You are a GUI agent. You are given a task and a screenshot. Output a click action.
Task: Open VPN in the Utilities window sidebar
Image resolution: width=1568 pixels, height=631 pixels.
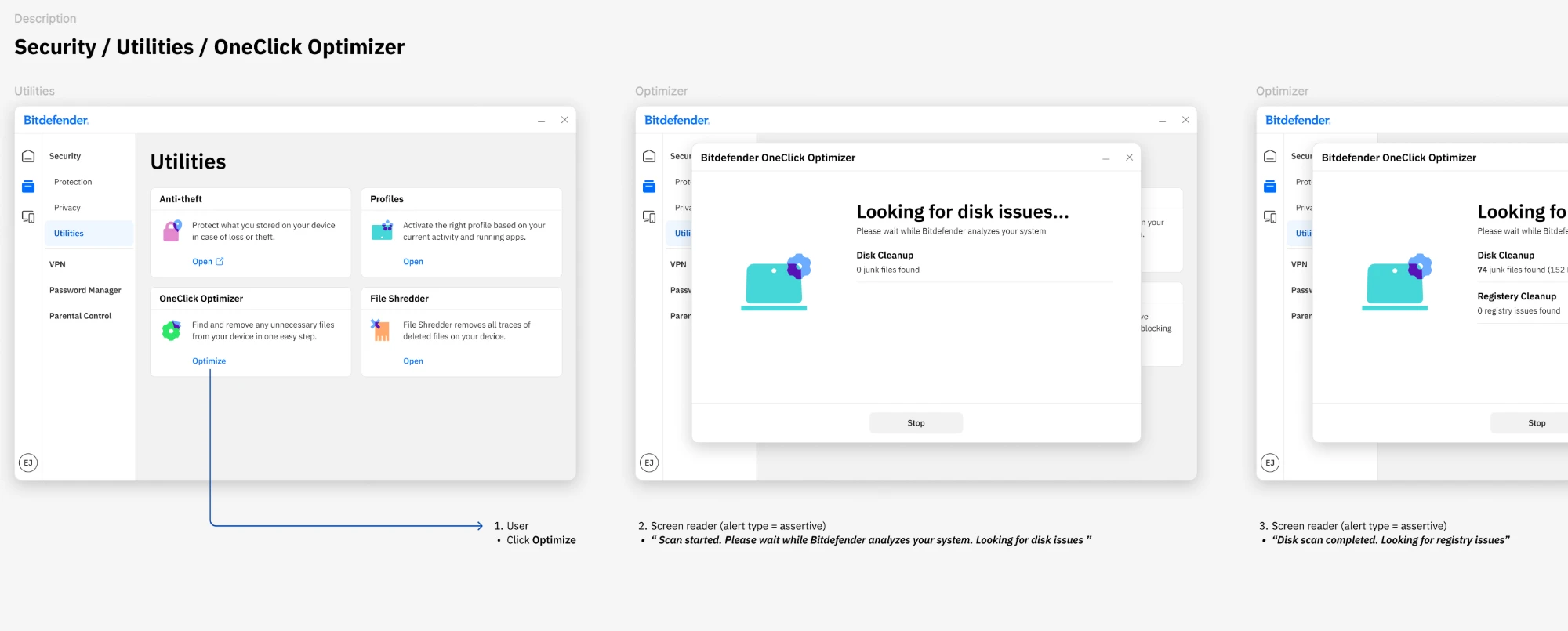(57, 264)
